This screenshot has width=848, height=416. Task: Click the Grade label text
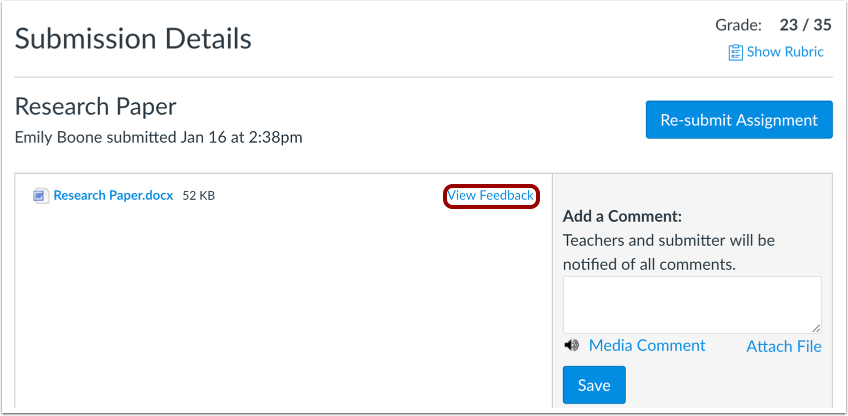pos(738,25)
